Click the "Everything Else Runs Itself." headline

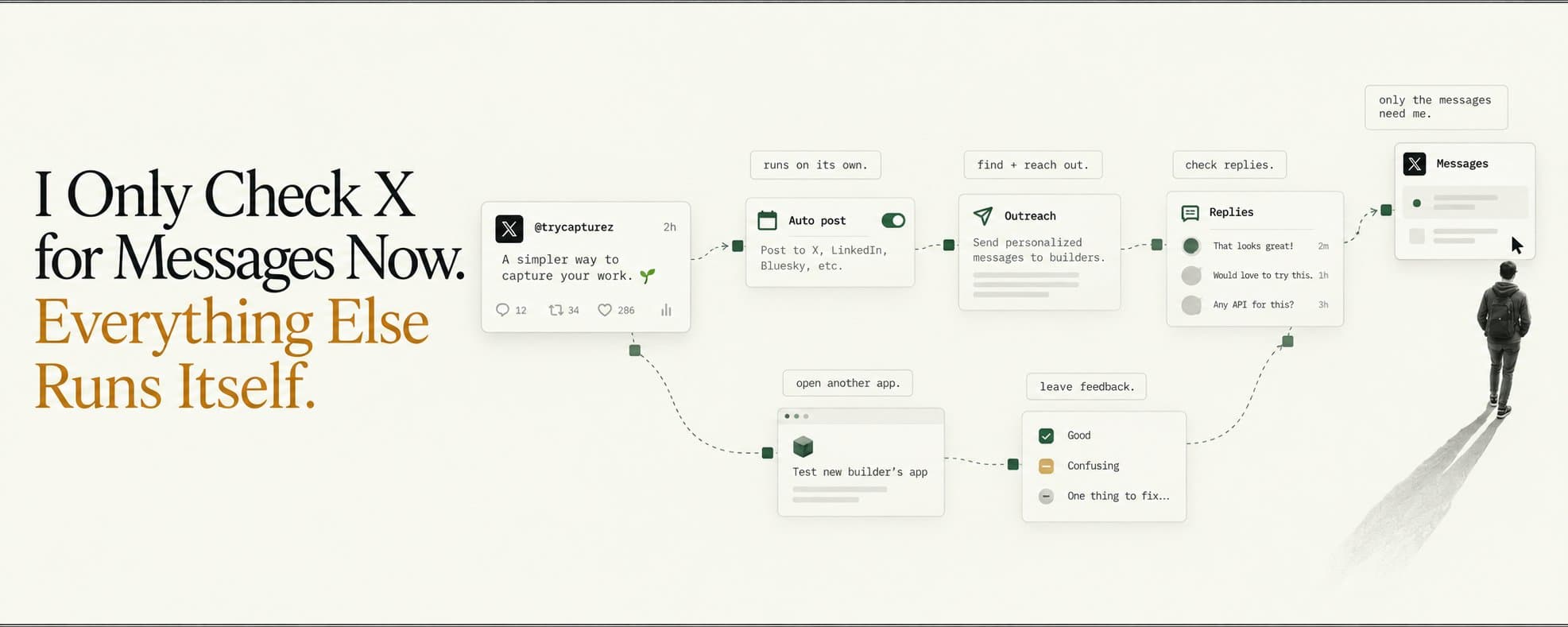coord(232,354)
